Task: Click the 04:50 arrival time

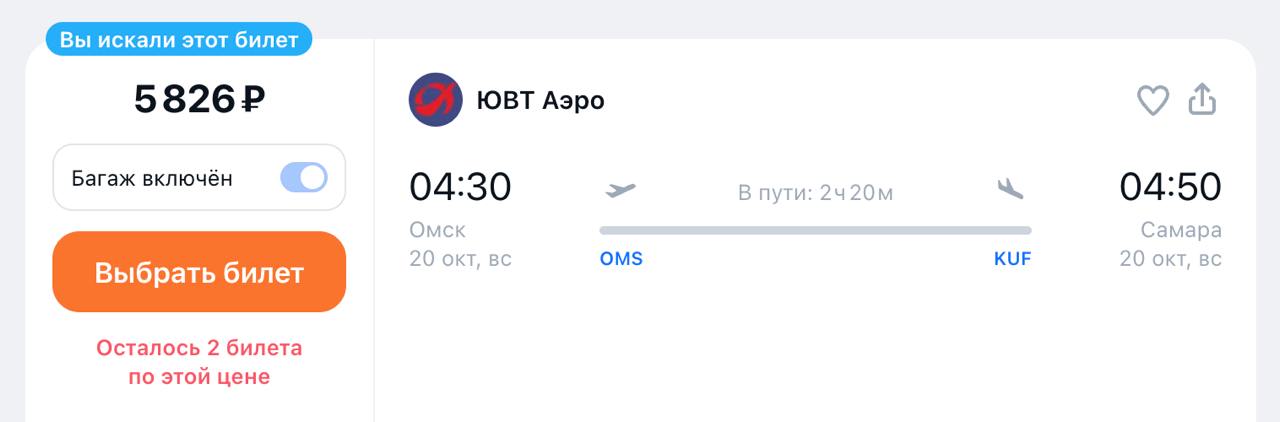Action: coord(1170,187)
